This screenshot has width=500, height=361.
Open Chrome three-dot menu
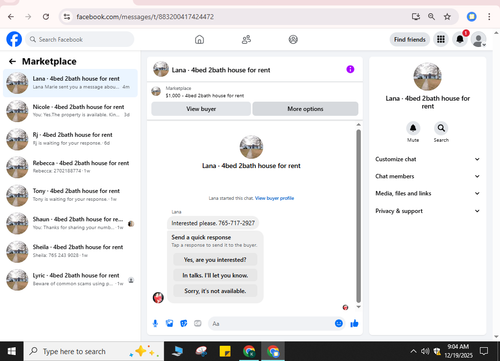point(489,17)
